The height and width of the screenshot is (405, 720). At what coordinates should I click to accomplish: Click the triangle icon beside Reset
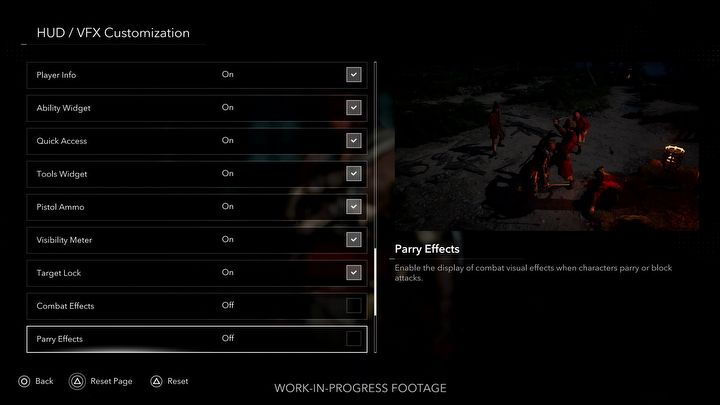point(157,381)
